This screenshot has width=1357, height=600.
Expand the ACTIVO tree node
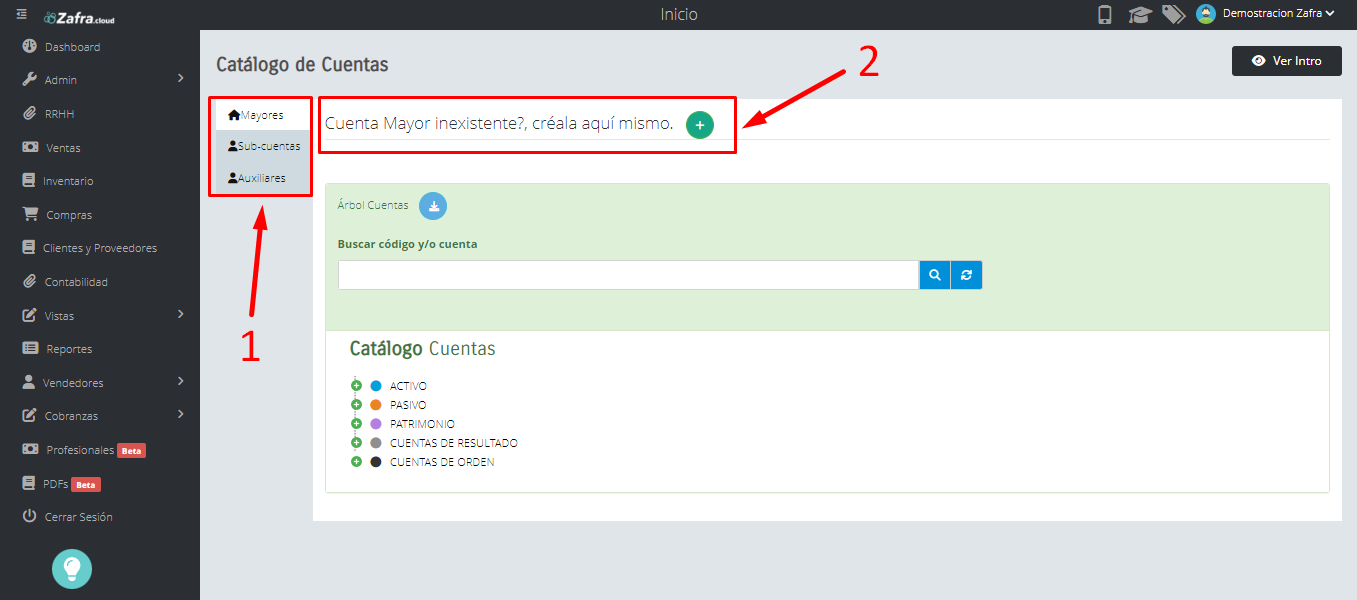click(x=356, y=386)
